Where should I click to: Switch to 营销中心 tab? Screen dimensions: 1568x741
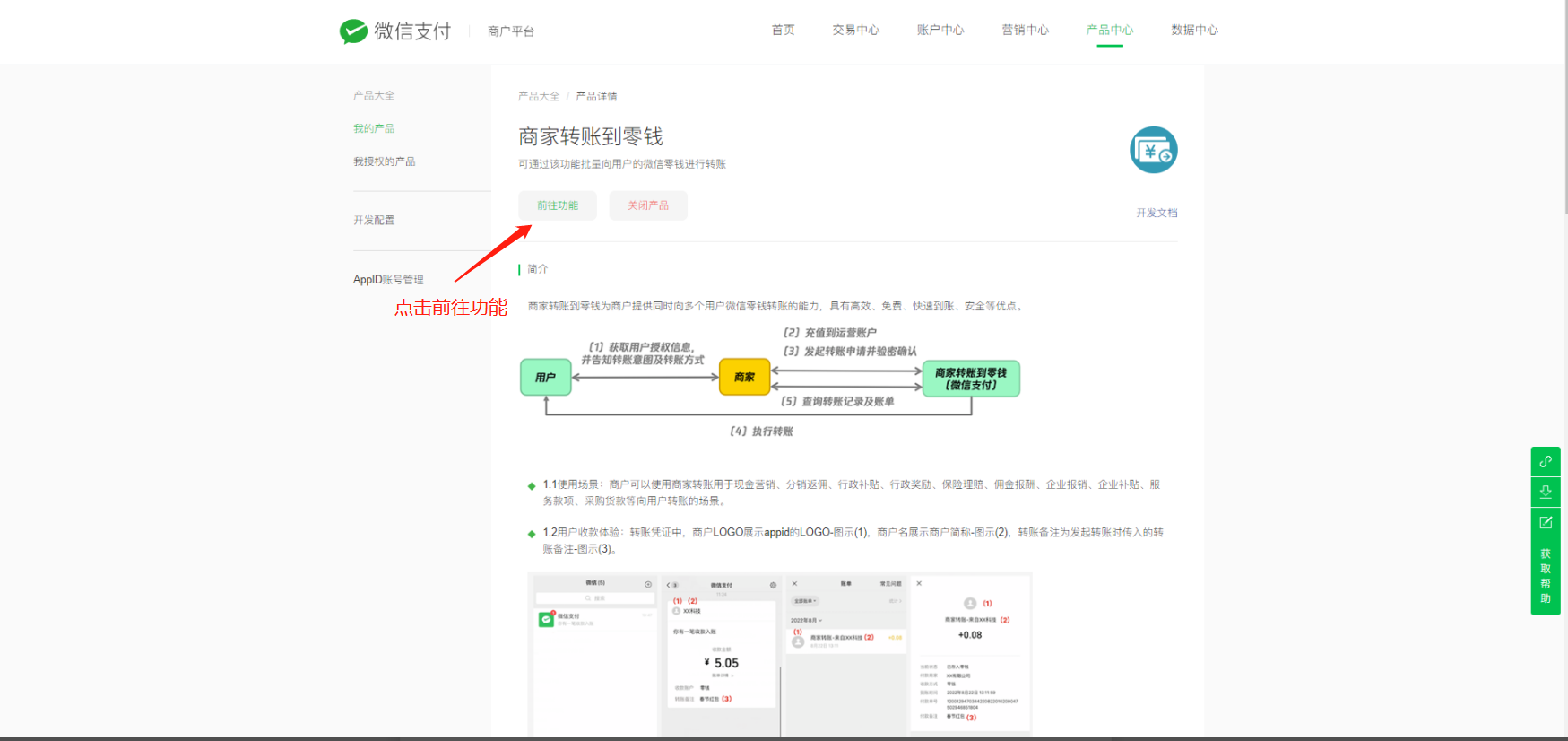click(1025, 31)
